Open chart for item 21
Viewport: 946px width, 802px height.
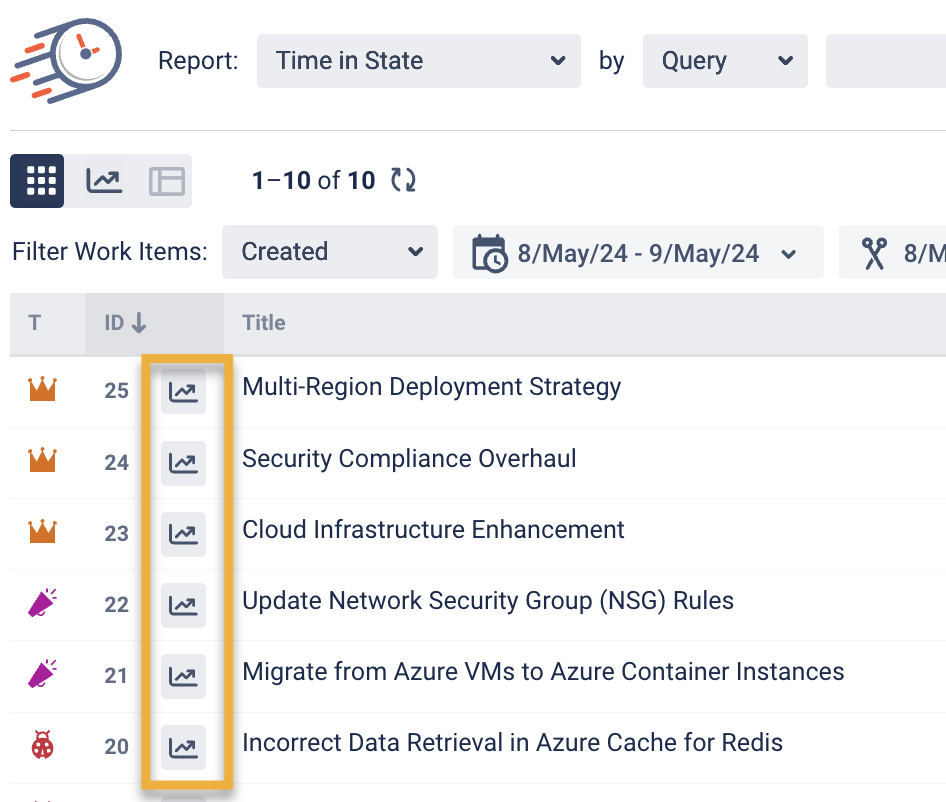click(183, 675)
